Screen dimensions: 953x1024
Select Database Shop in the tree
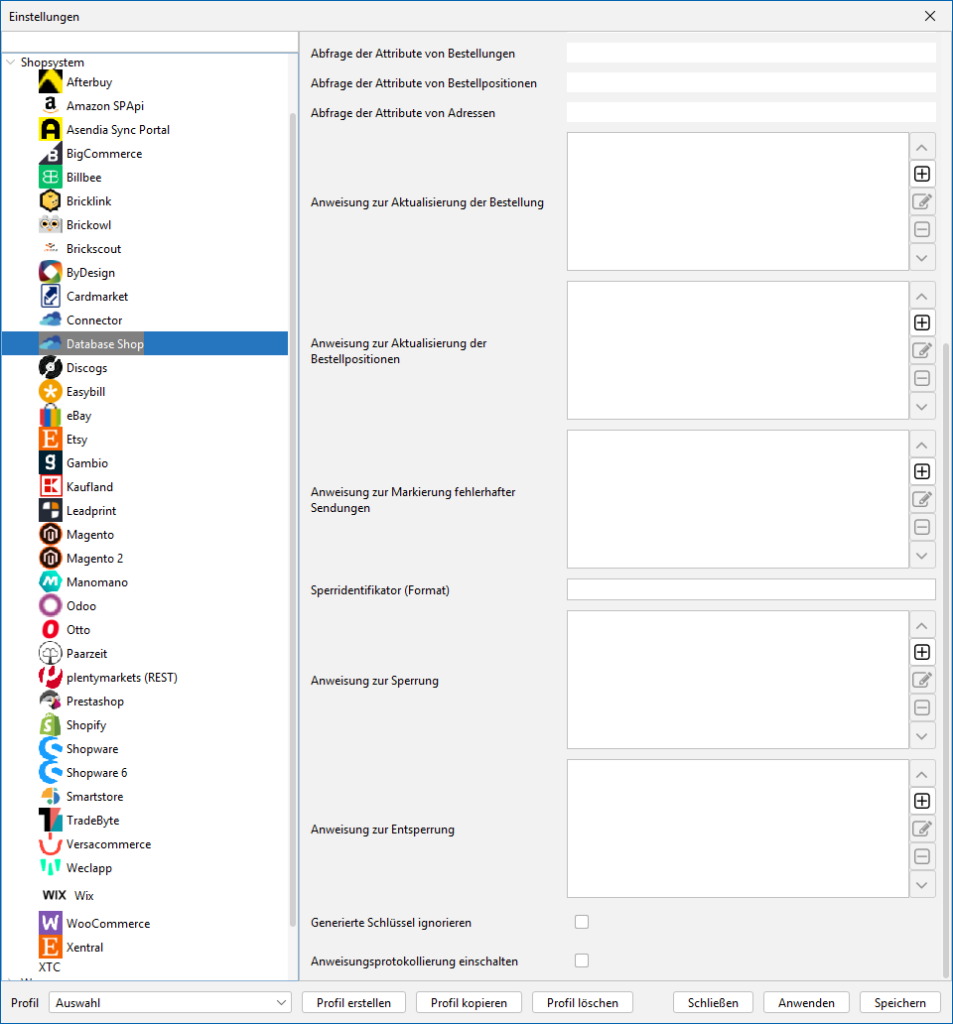click(104, 344)
